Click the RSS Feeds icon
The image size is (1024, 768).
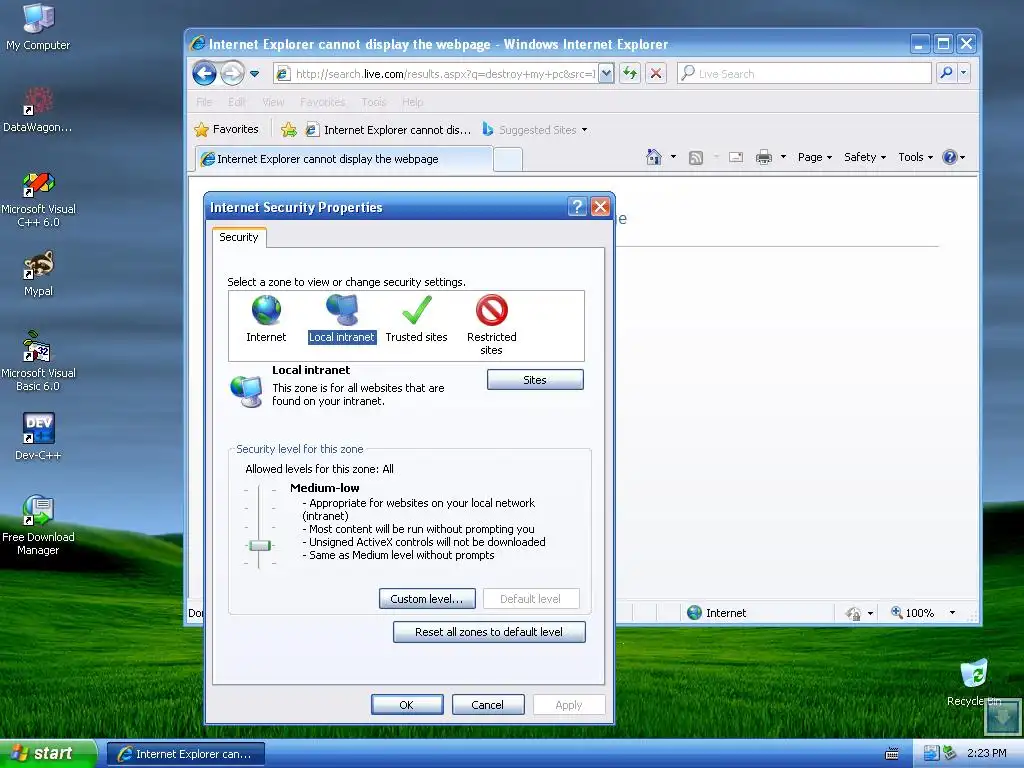696,157
